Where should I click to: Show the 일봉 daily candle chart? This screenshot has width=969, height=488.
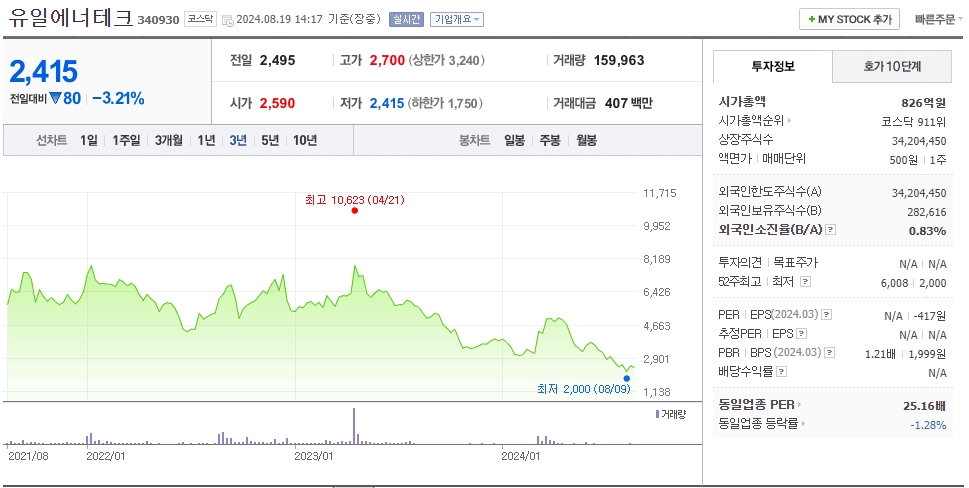(x=514, y=140)
